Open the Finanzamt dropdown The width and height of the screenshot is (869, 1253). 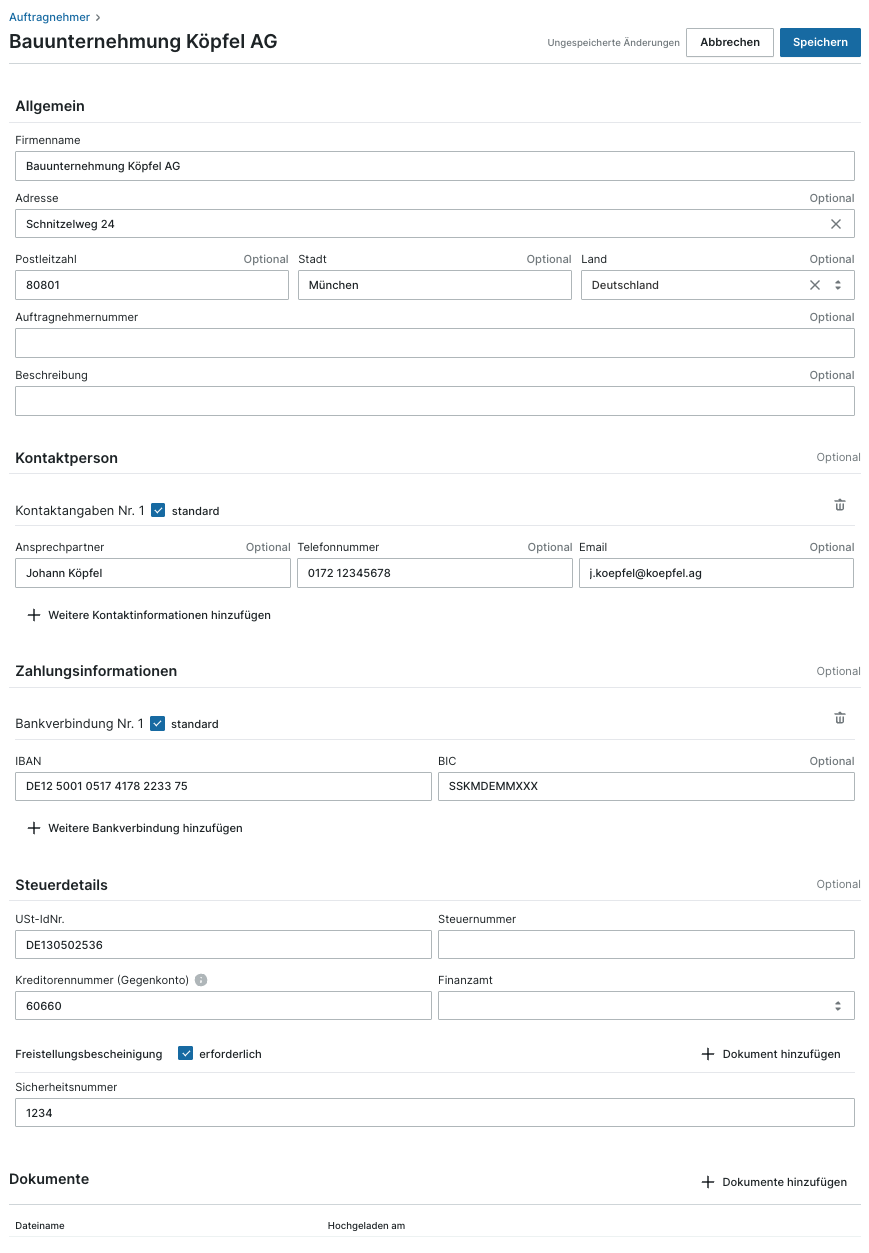click(646, 1005)
